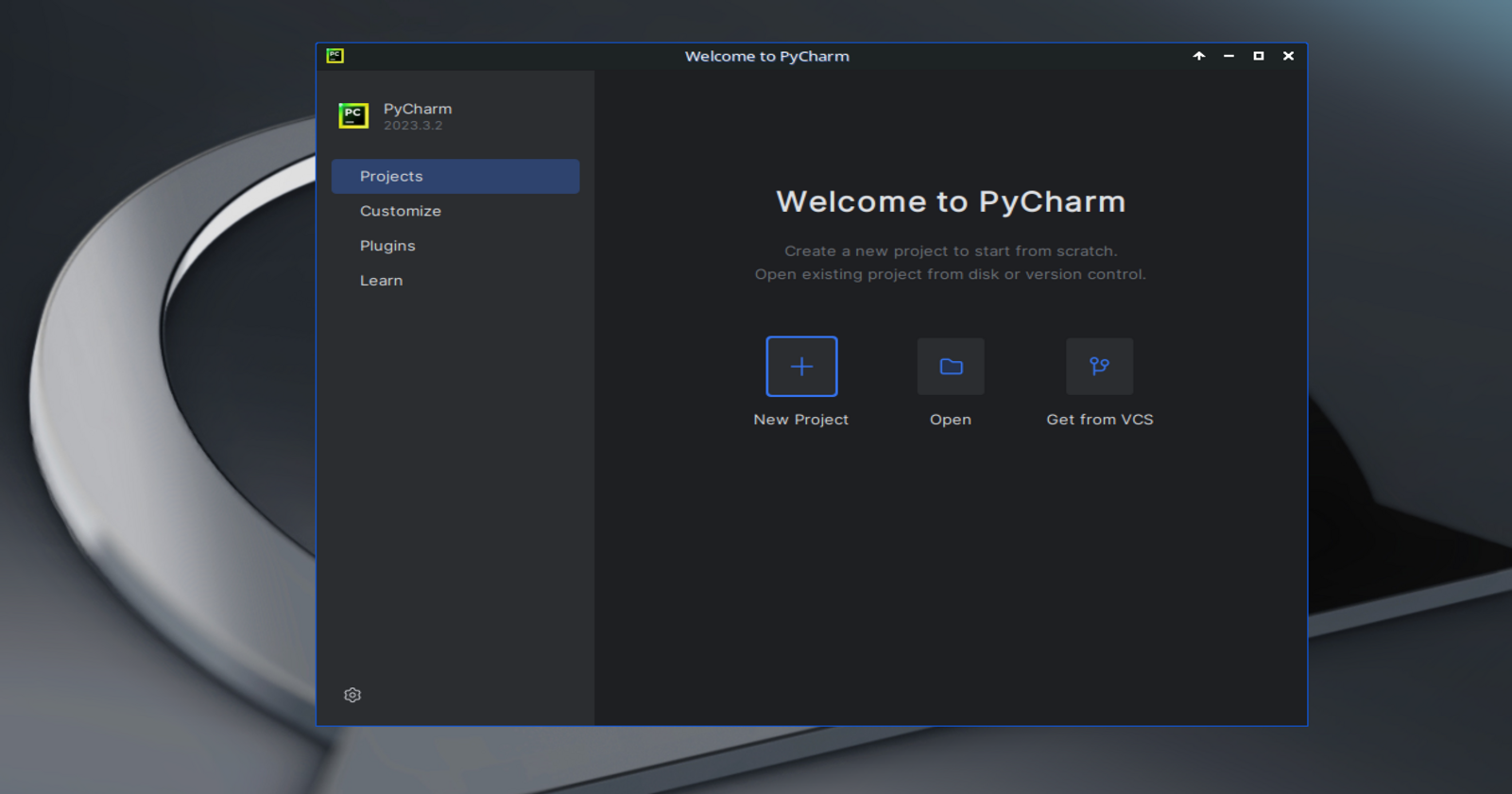Image resolution: width=1512 pixels, height=794 pixels.
Task: Click the Open folder icon
Action: coord(951,367)
